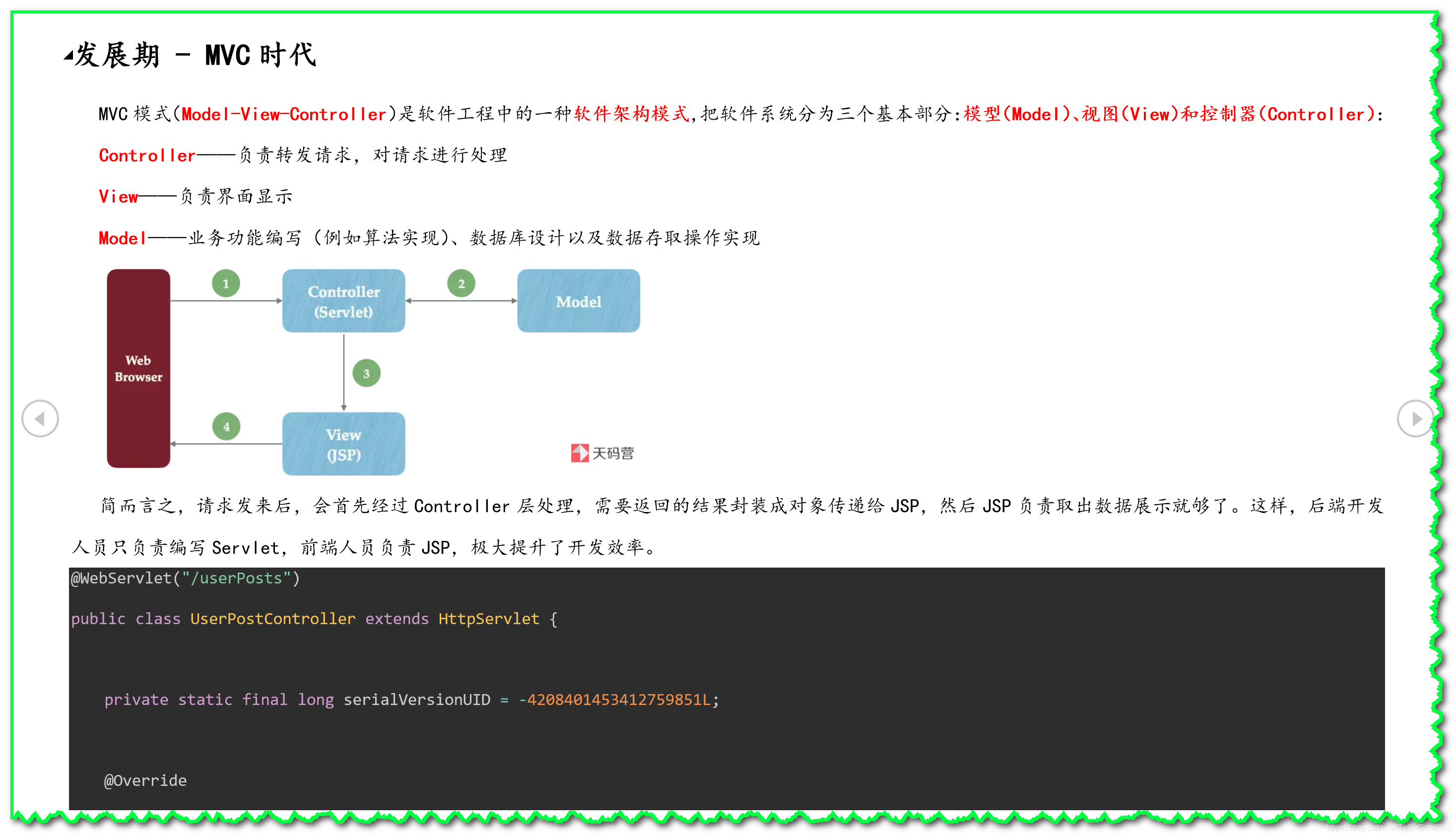
Task: Click the red 软件架构模式 text
Action: pyautogui.click(x=631, y=115)
